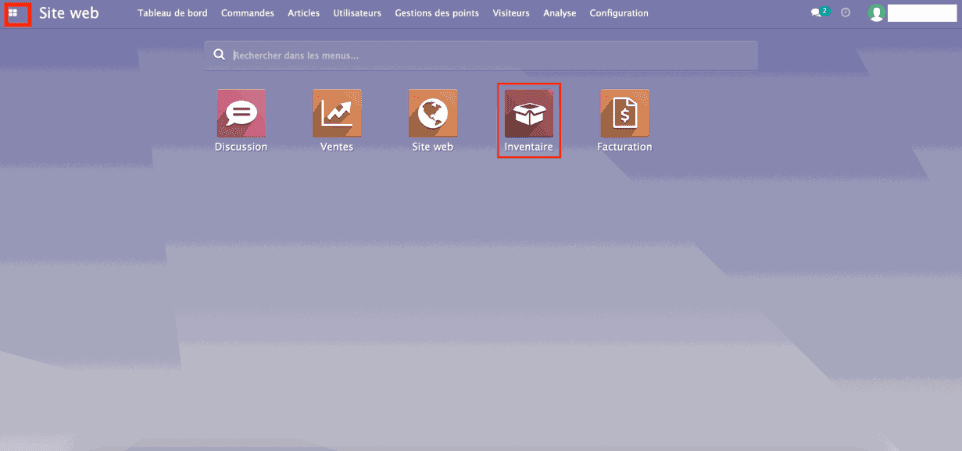Image resolution: width=962 pixels, height=451 pixels.
Task: Open the Commandes menu
Action: pos(247,13)
